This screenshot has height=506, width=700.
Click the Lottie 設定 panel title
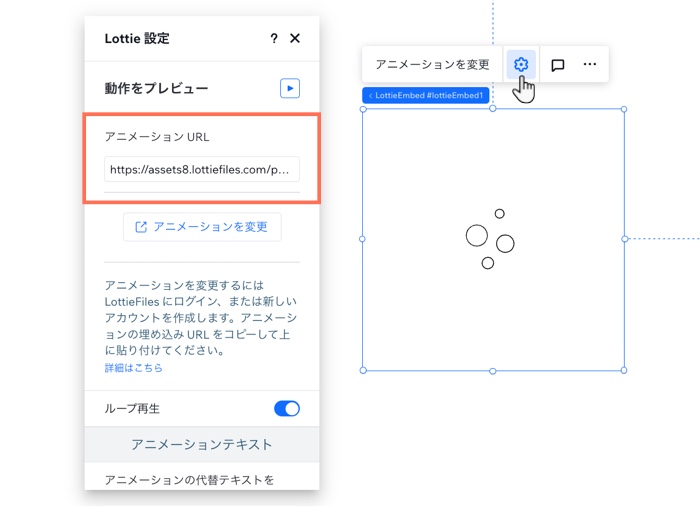[137, 38]
